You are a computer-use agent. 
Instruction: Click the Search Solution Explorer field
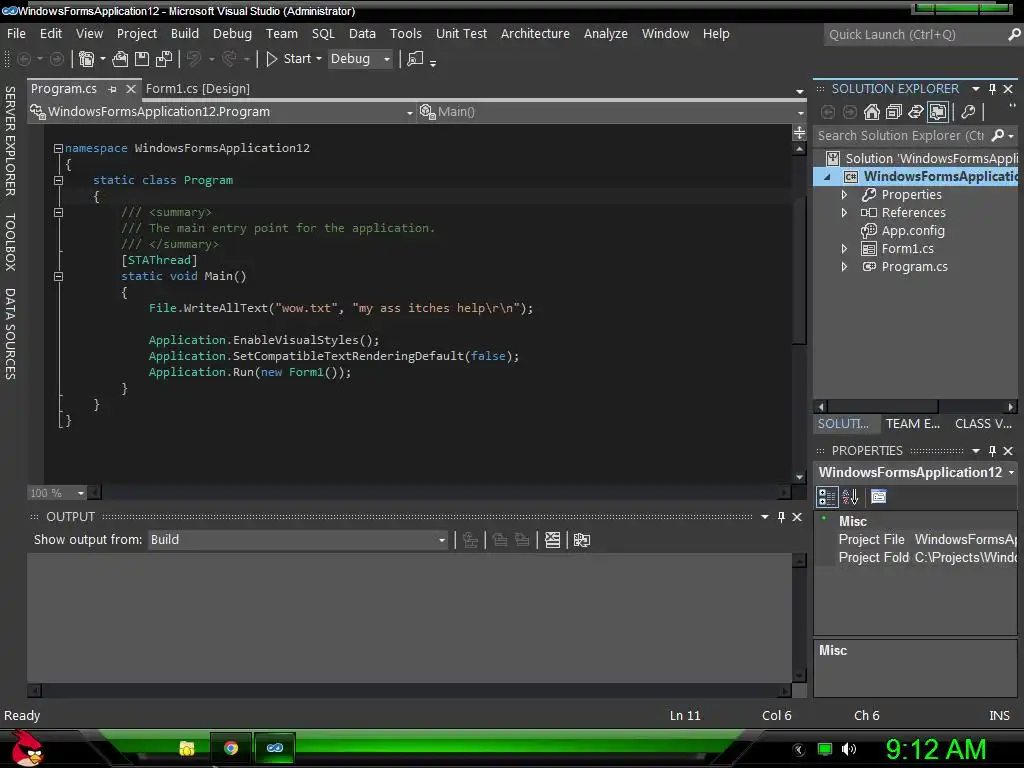click(x=901, y=135)
